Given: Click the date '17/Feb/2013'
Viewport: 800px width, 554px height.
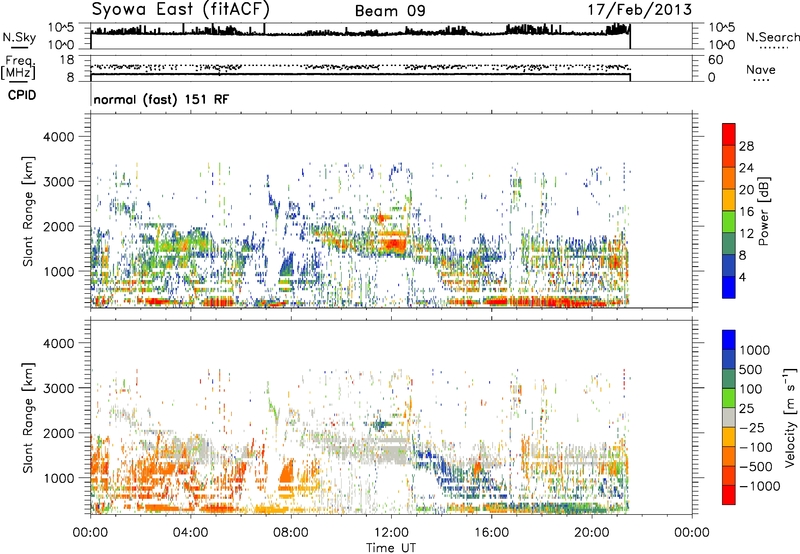Looking at the screenshot, I should click(640, 10).
